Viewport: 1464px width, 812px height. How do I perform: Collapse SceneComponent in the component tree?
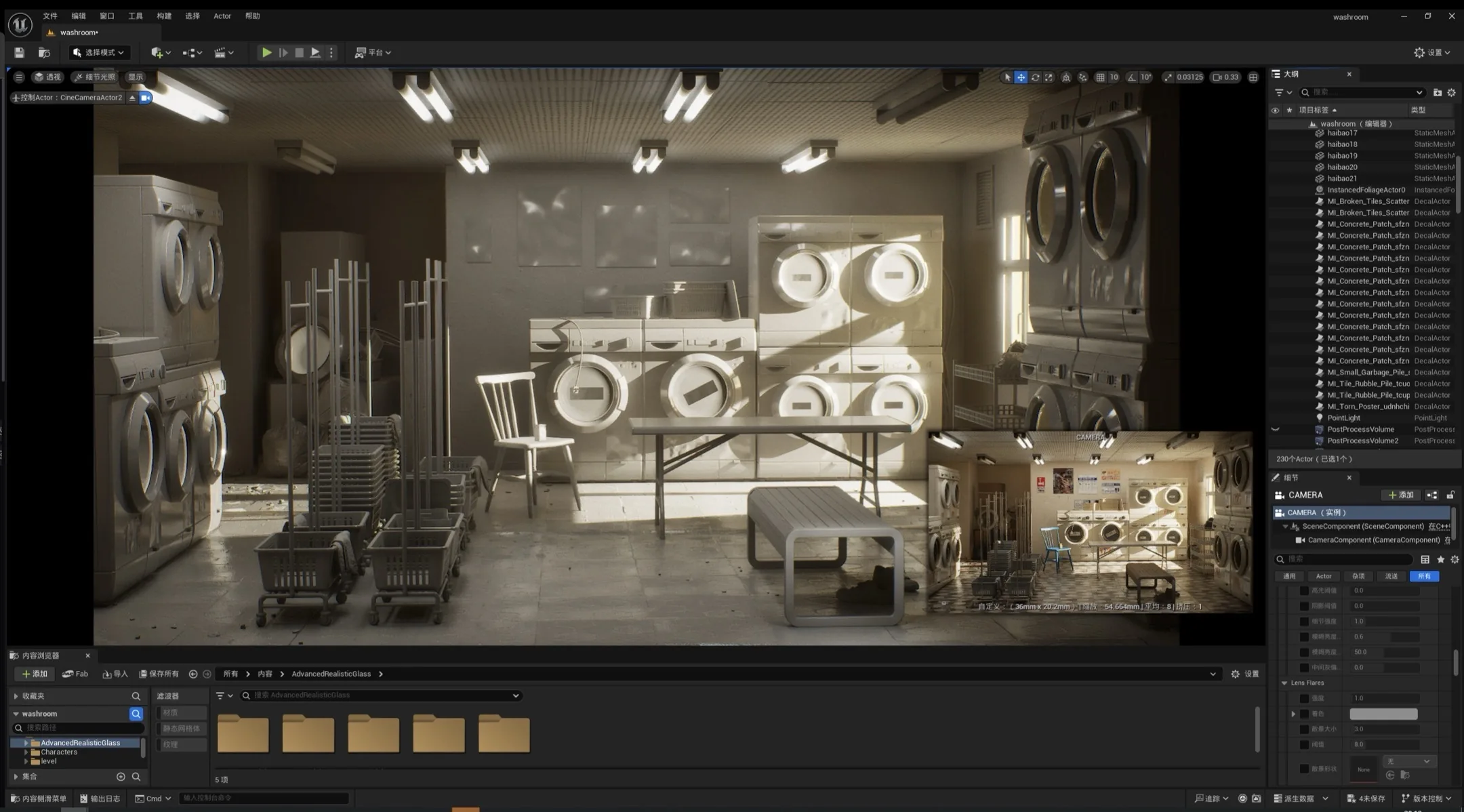1285,527
